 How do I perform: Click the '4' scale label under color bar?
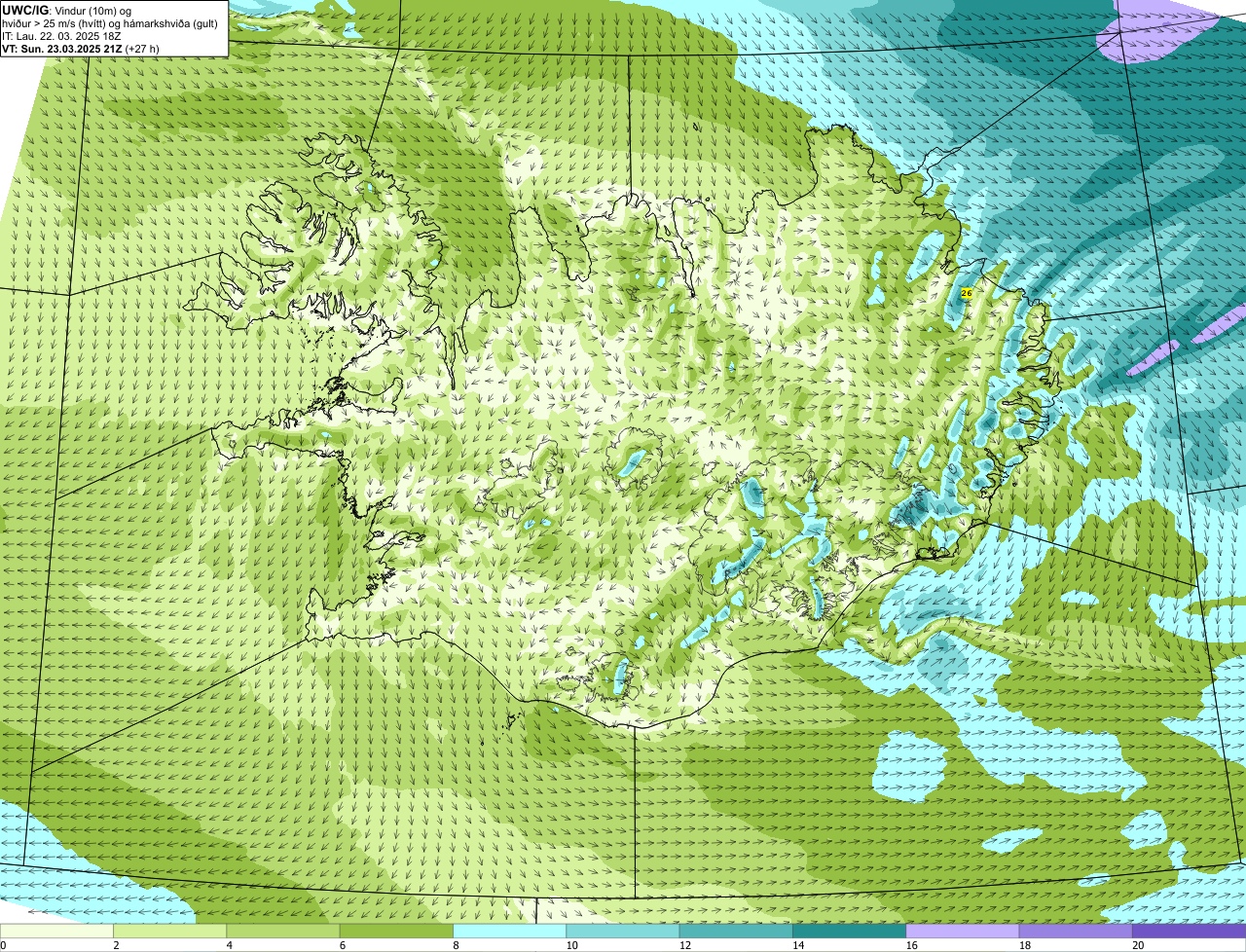230,945
